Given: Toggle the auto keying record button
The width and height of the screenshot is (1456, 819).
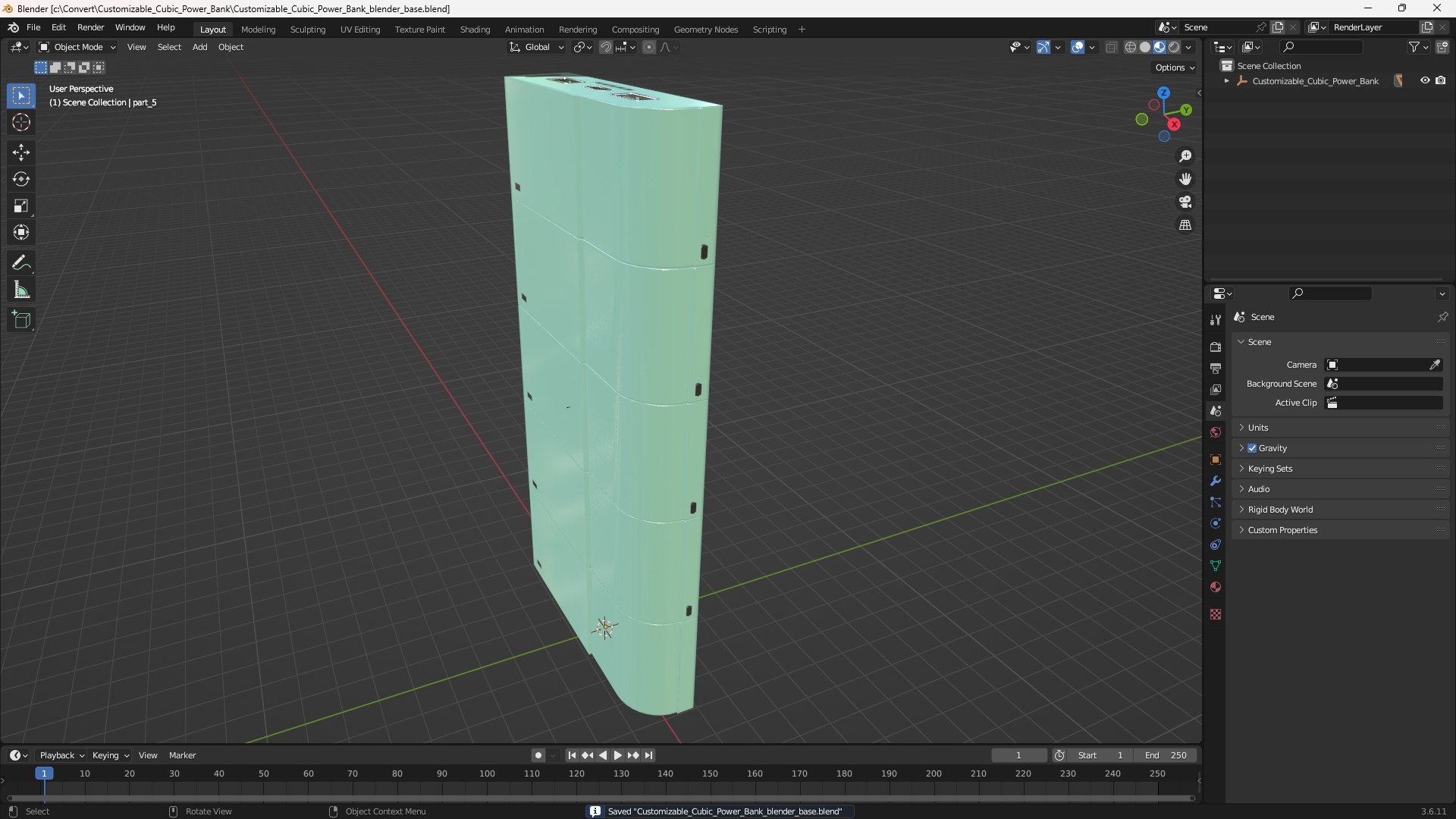Looking at the screenshot, I should click(x=538, y=755).
